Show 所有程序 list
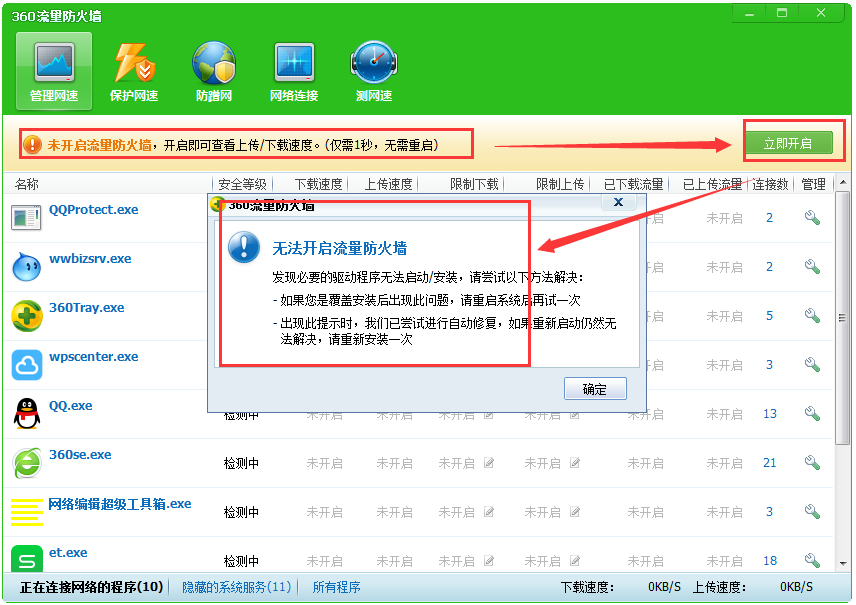856x605 pixels. pyautogui.click(x=336, y=587)
